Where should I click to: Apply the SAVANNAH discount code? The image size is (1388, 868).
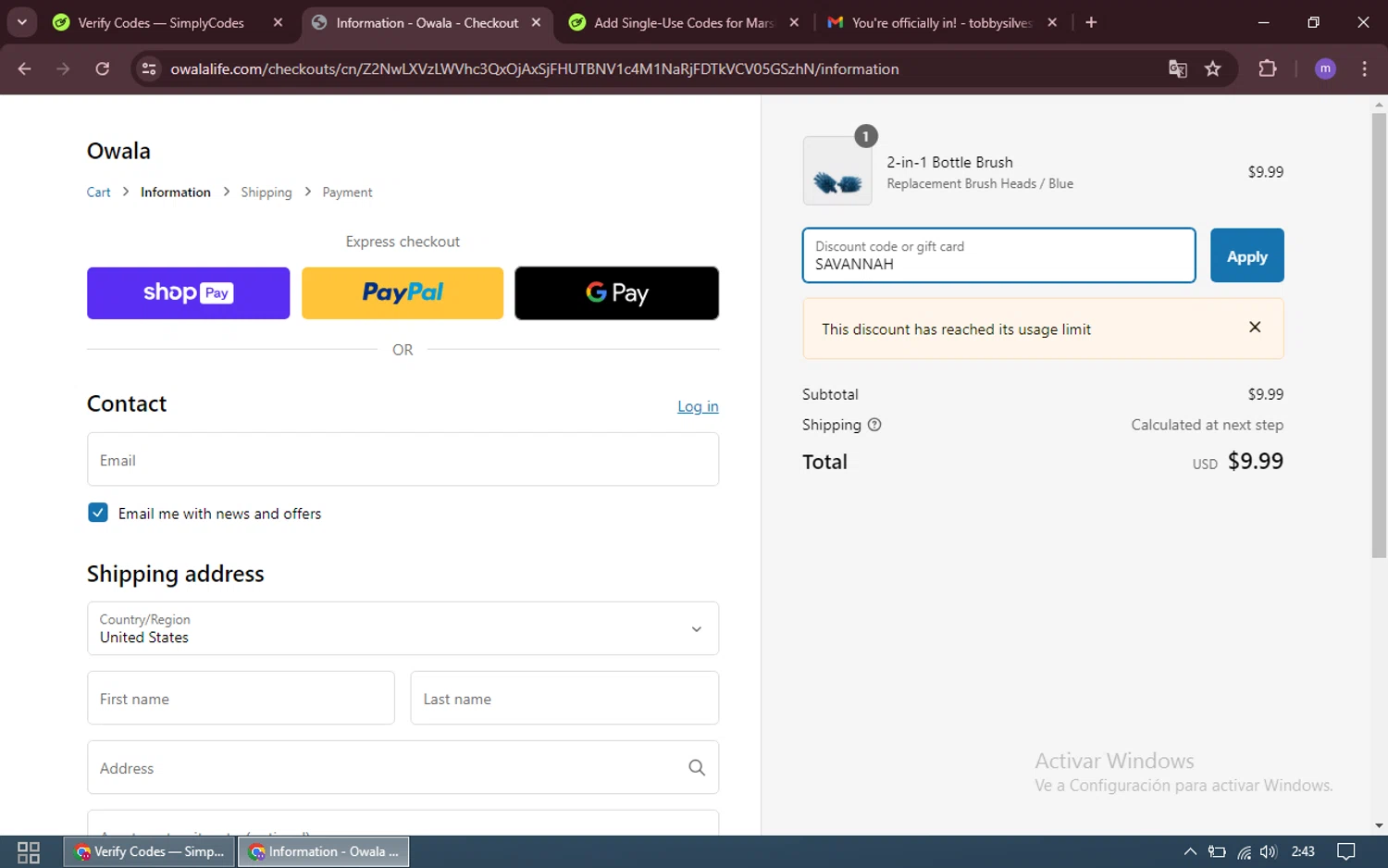coord(1246,255)
